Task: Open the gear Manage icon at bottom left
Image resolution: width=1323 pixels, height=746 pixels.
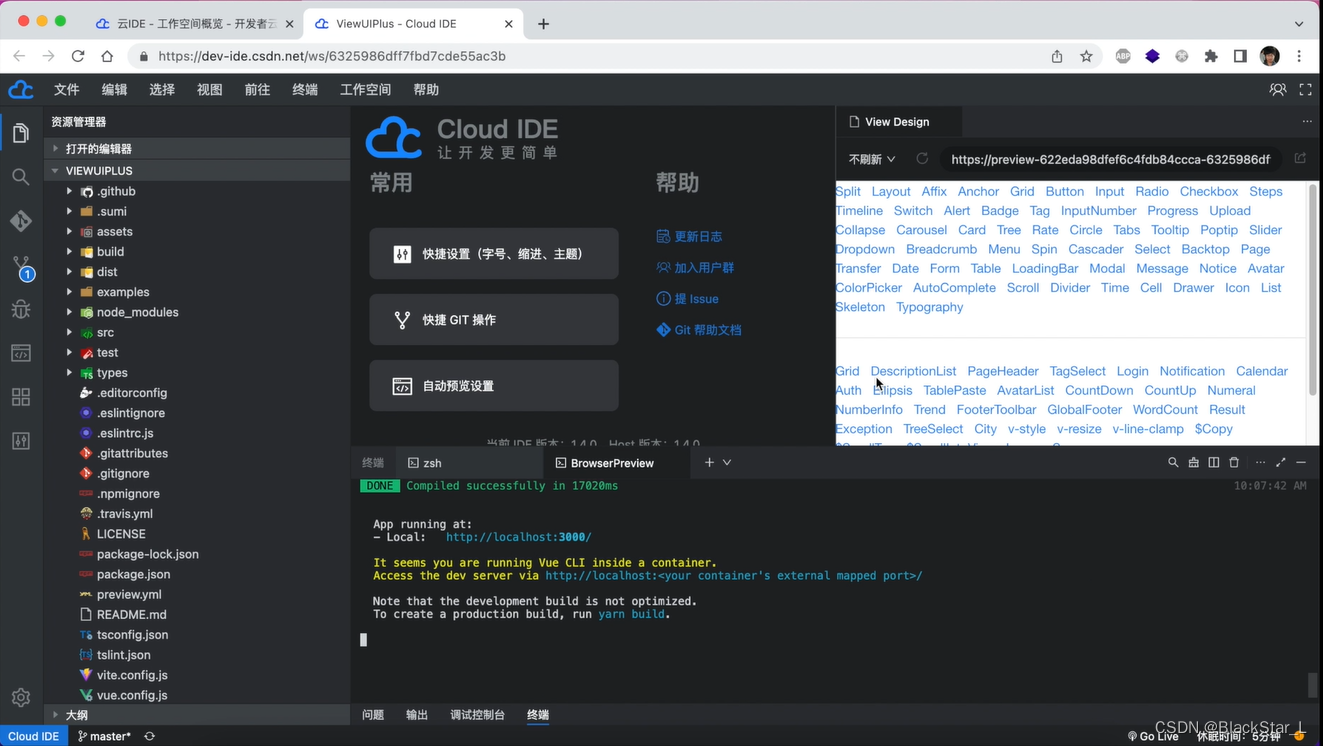Action: coord(21,697)
